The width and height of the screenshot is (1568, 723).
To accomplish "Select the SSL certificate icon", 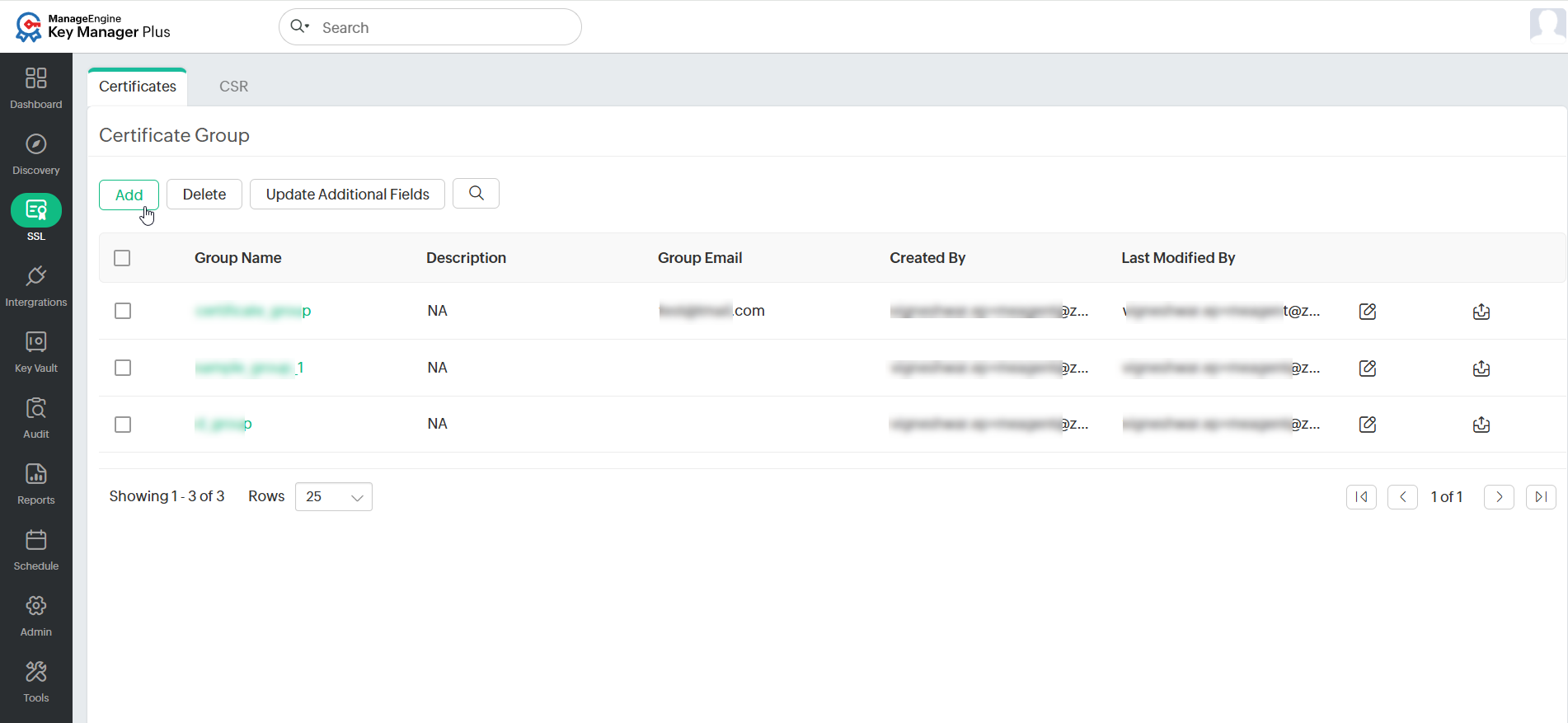I will pos(36,210).
